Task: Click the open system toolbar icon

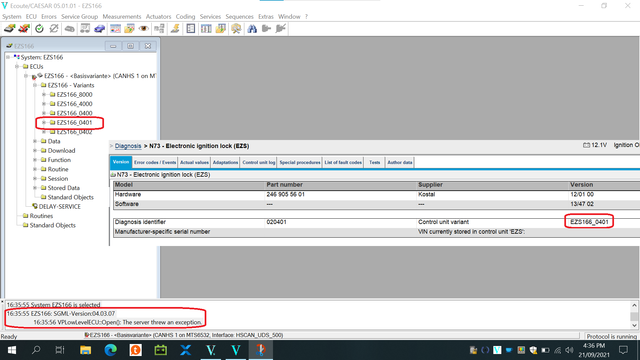Action: pyautogui.click(x=9, y=29)
